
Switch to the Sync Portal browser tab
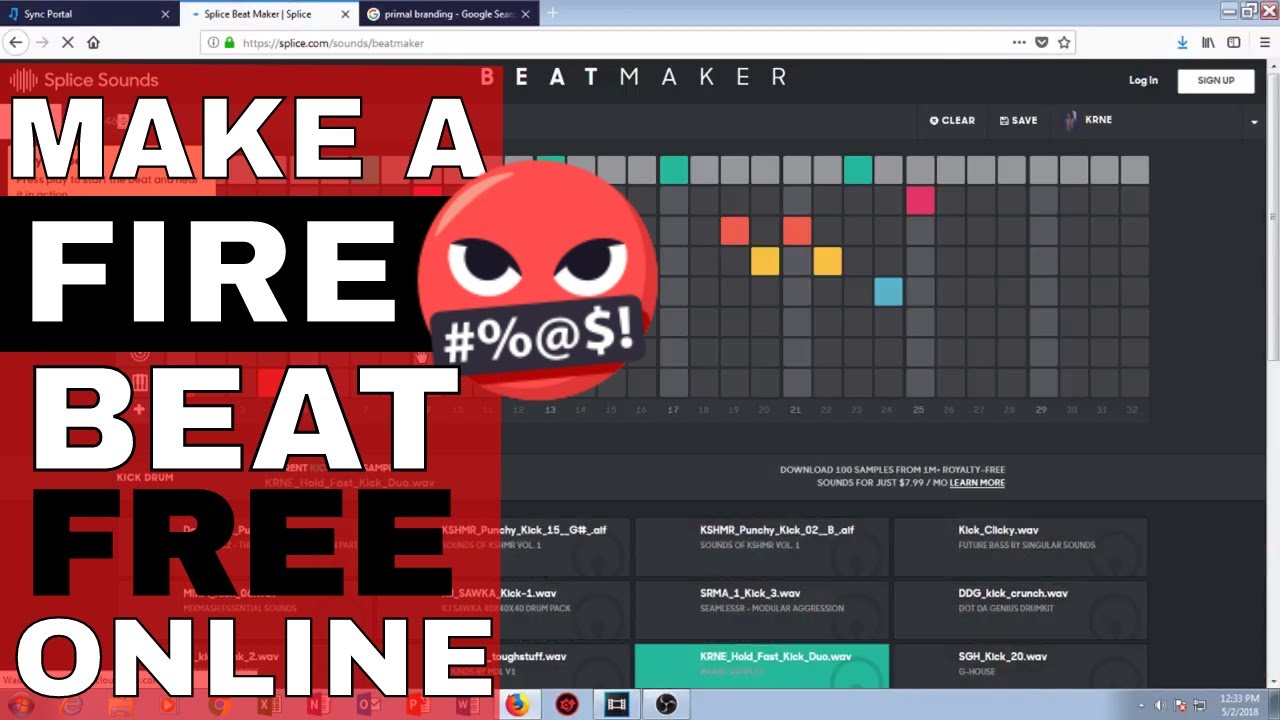click(89, 14)
